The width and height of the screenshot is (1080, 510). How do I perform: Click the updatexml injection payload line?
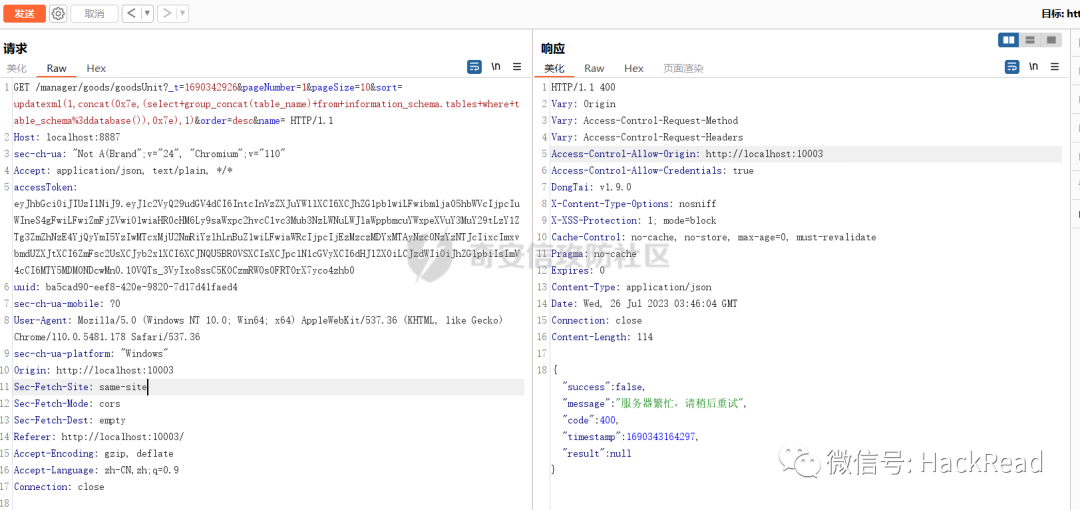[267, 104]
